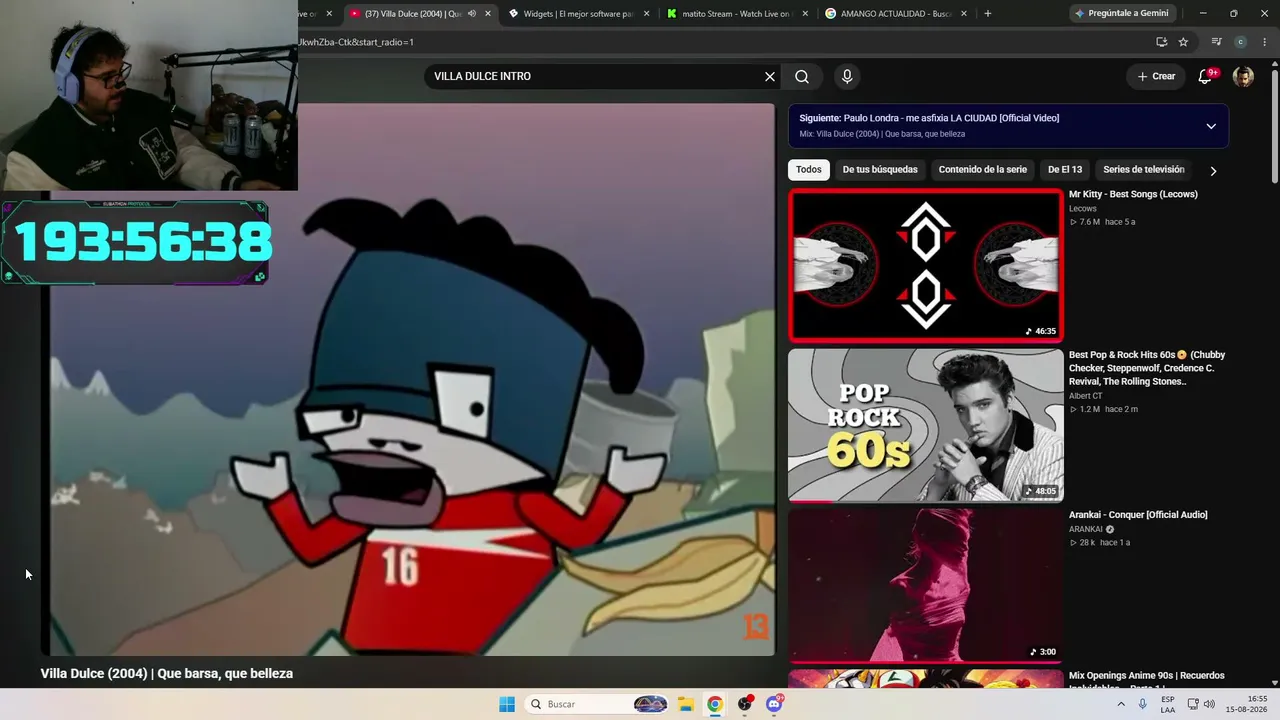Open the ARANKAI channel link
Screen dimensions: 1280x720
click(1086, 529)
